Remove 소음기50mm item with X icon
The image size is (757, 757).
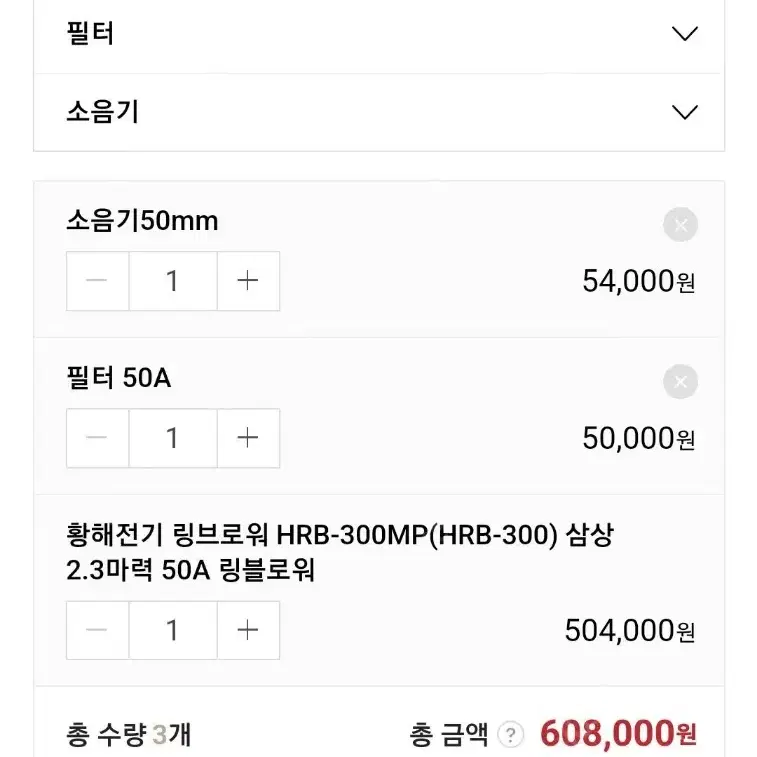(680, 224)
